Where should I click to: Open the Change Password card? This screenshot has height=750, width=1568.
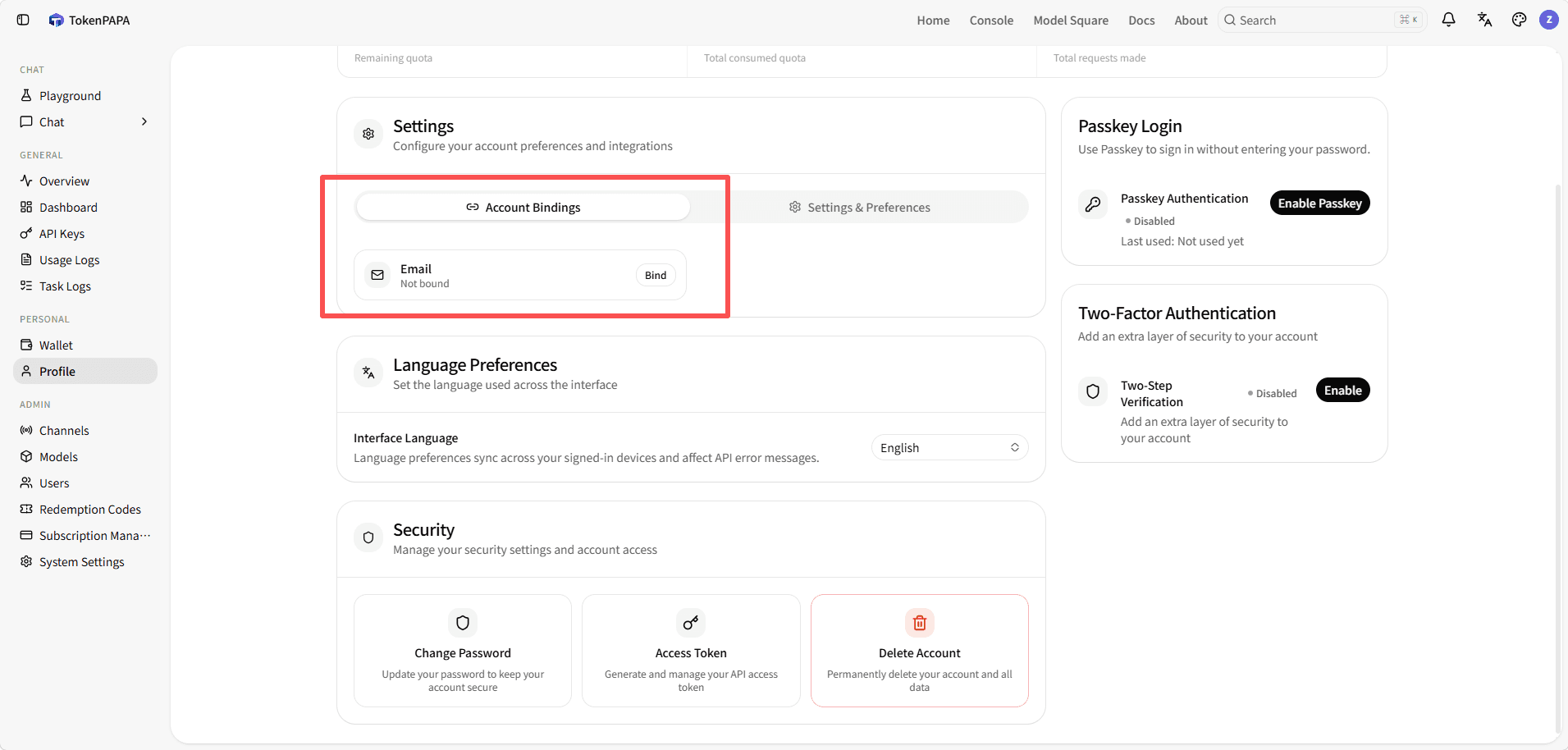click(463, 650)
